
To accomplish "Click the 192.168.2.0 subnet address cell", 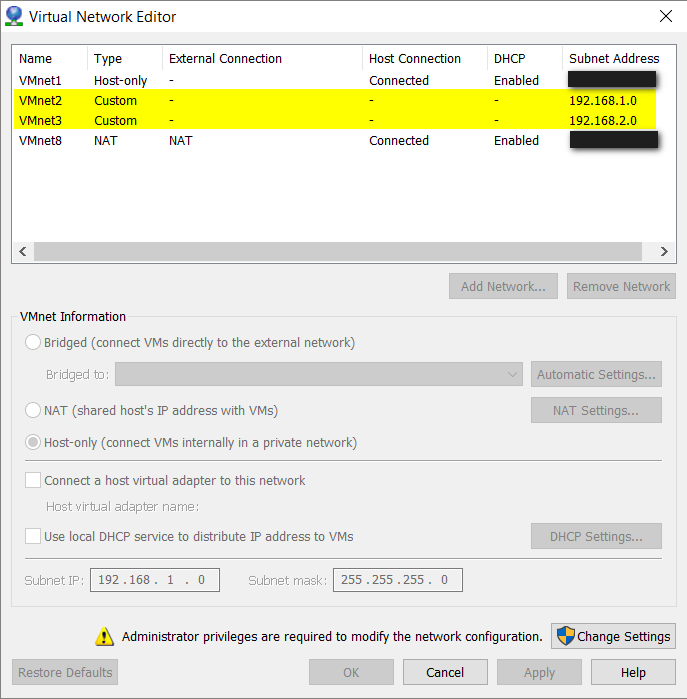I will click(x=603, y=120).
